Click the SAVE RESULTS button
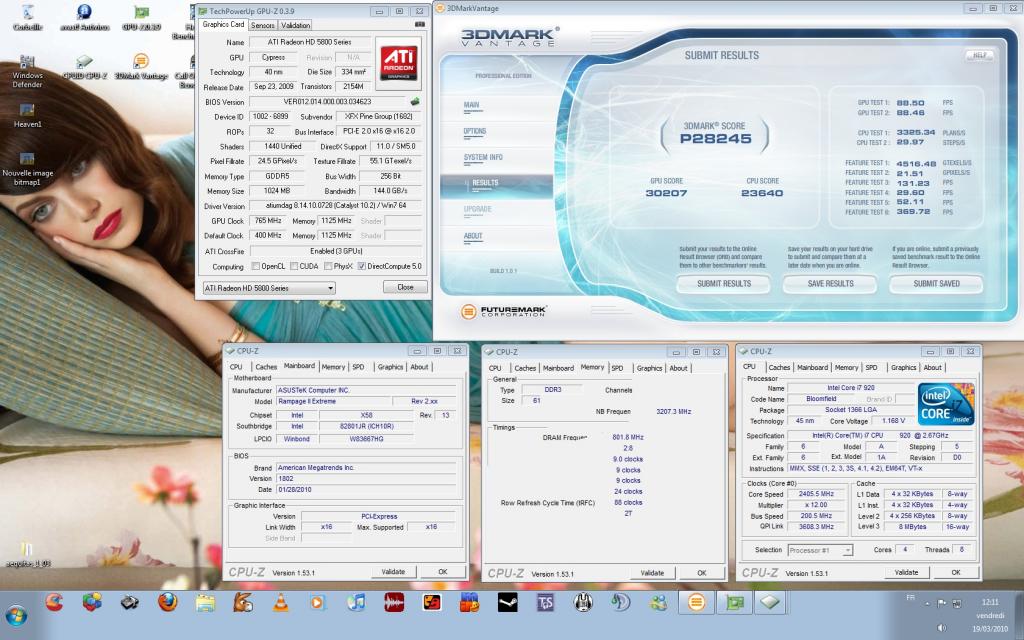Screen dimensions: 1024x640 830,284
